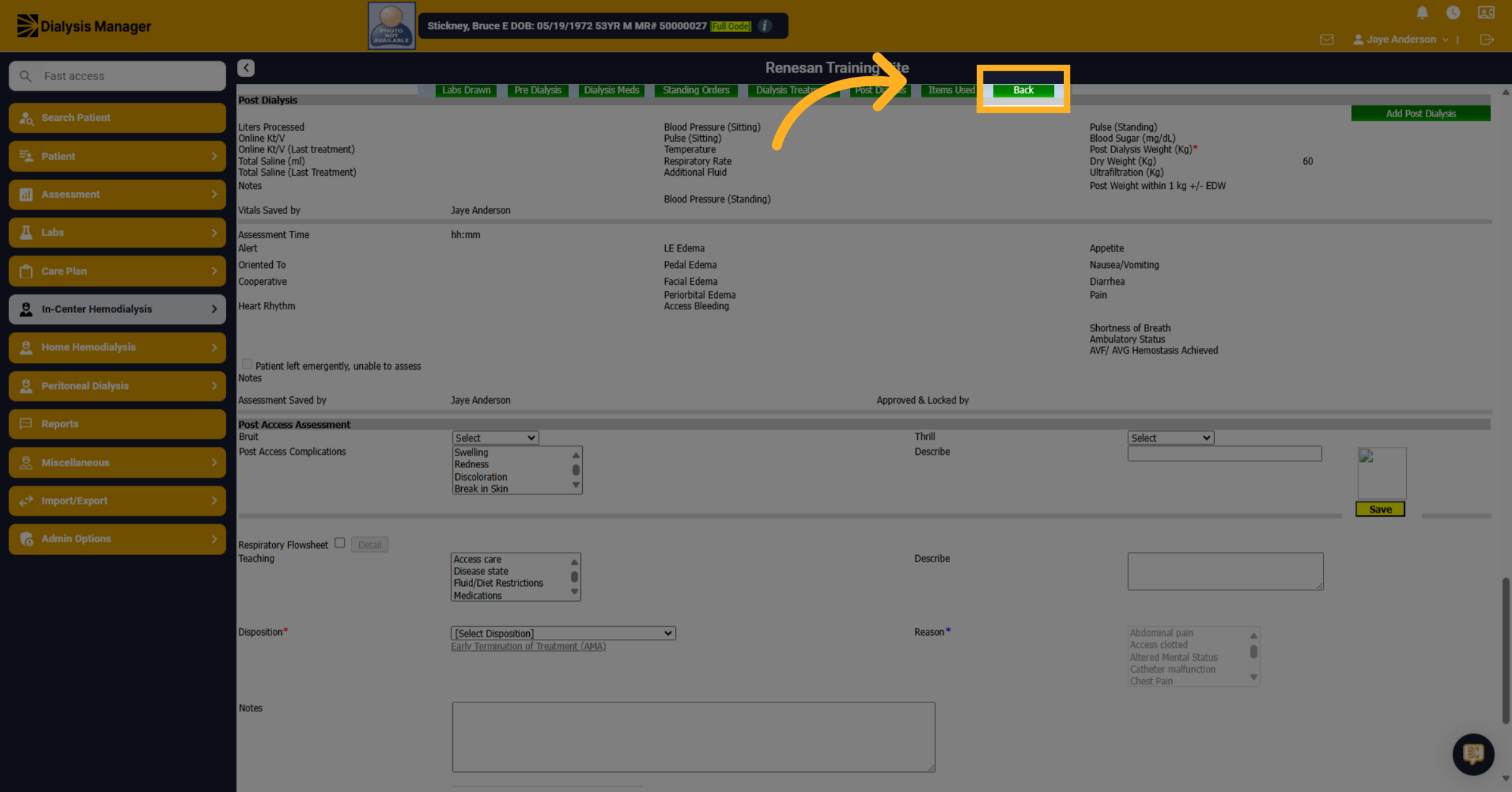Image resolution: width=1512 pixels, height=792 pixels.
Task: Click the Fast access search field
Action: [118, 76]
